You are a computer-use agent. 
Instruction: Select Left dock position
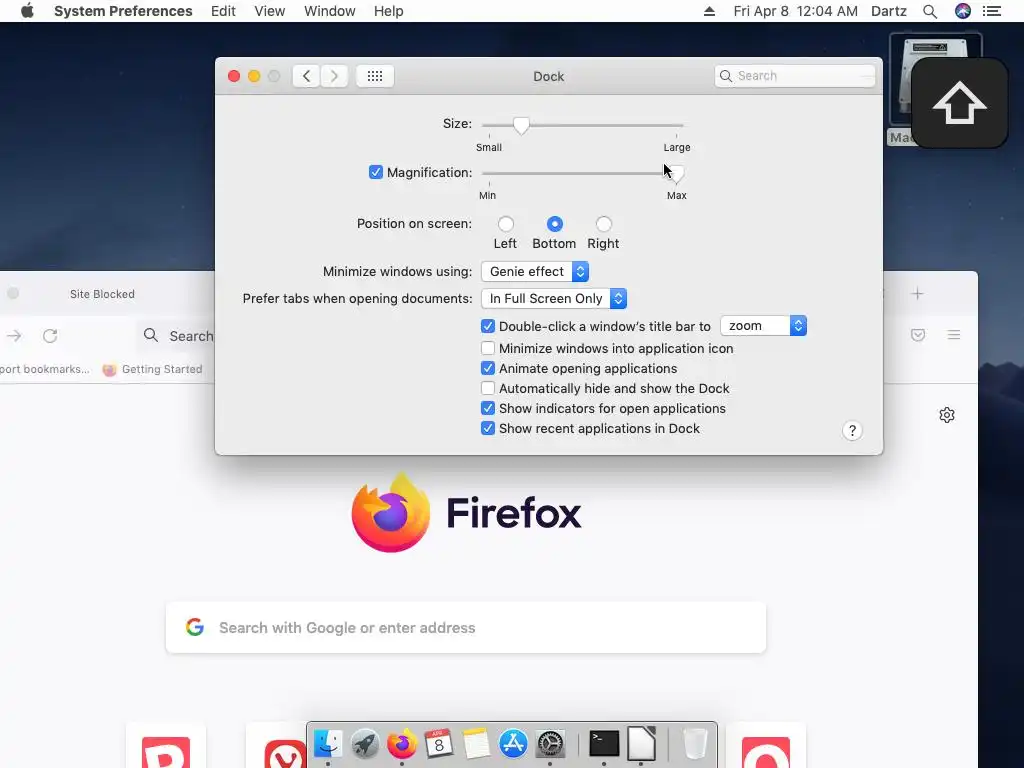coord(505,224)
